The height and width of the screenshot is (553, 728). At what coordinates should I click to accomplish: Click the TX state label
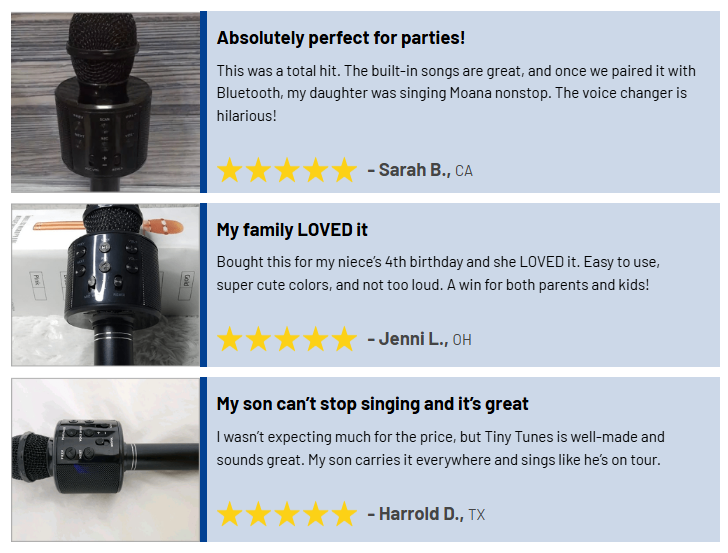pyautogui.click(x=477, y=515)
